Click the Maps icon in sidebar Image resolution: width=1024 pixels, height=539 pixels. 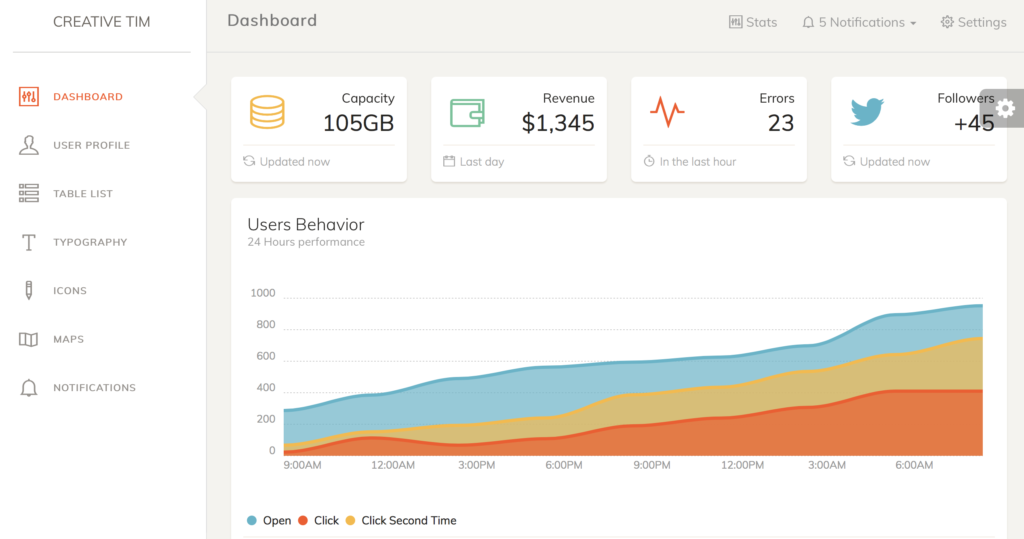(29, 339)
